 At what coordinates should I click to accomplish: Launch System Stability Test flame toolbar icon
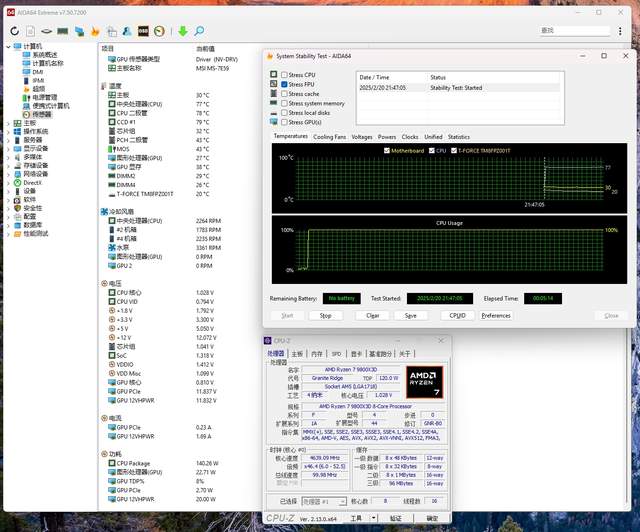95,31
